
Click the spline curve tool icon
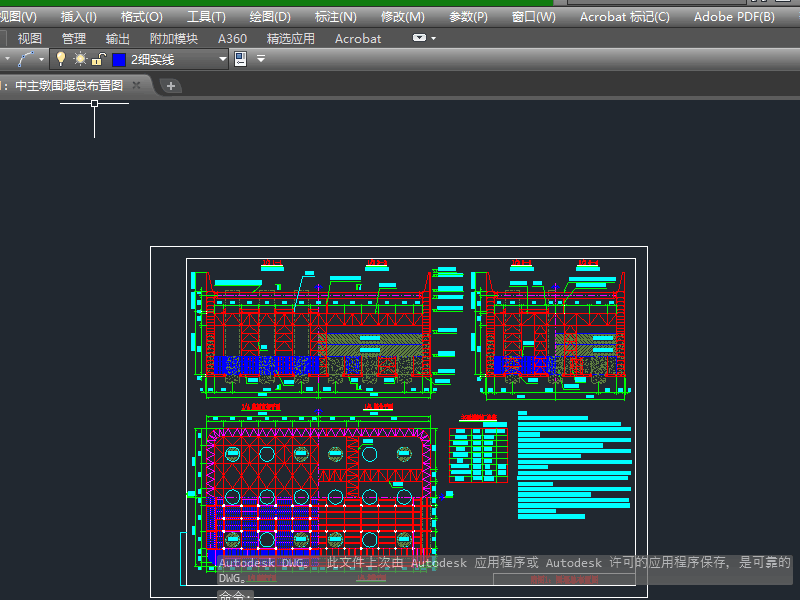pos(25,60)
